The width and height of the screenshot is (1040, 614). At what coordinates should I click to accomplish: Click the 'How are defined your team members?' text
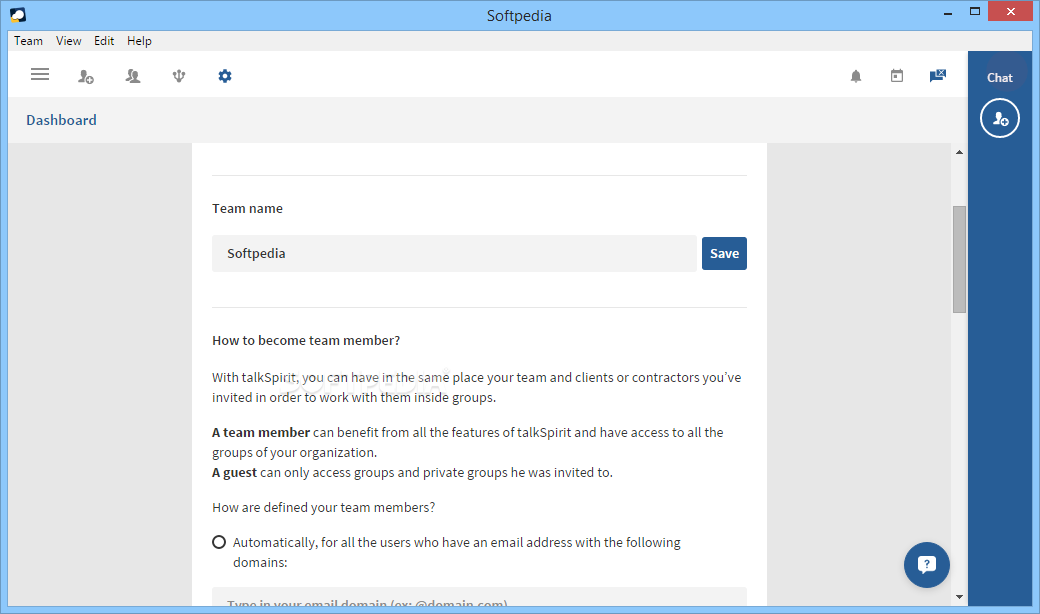(324, 507)
